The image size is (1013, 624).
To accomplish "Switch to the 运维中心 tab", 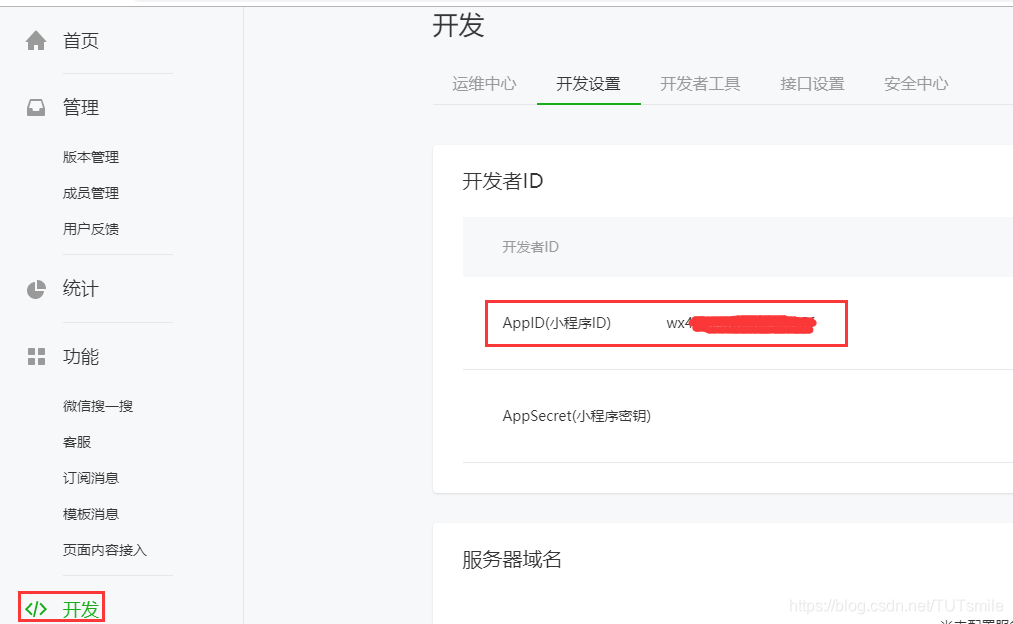I will [x=484, y=84].
